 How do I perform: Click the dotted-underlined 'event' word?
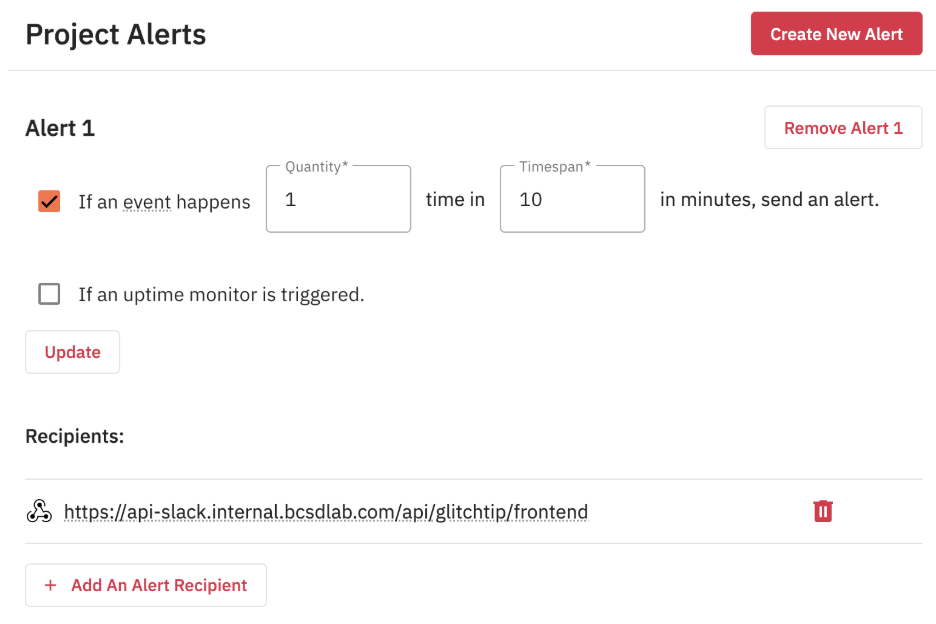(x=147, y=202)
